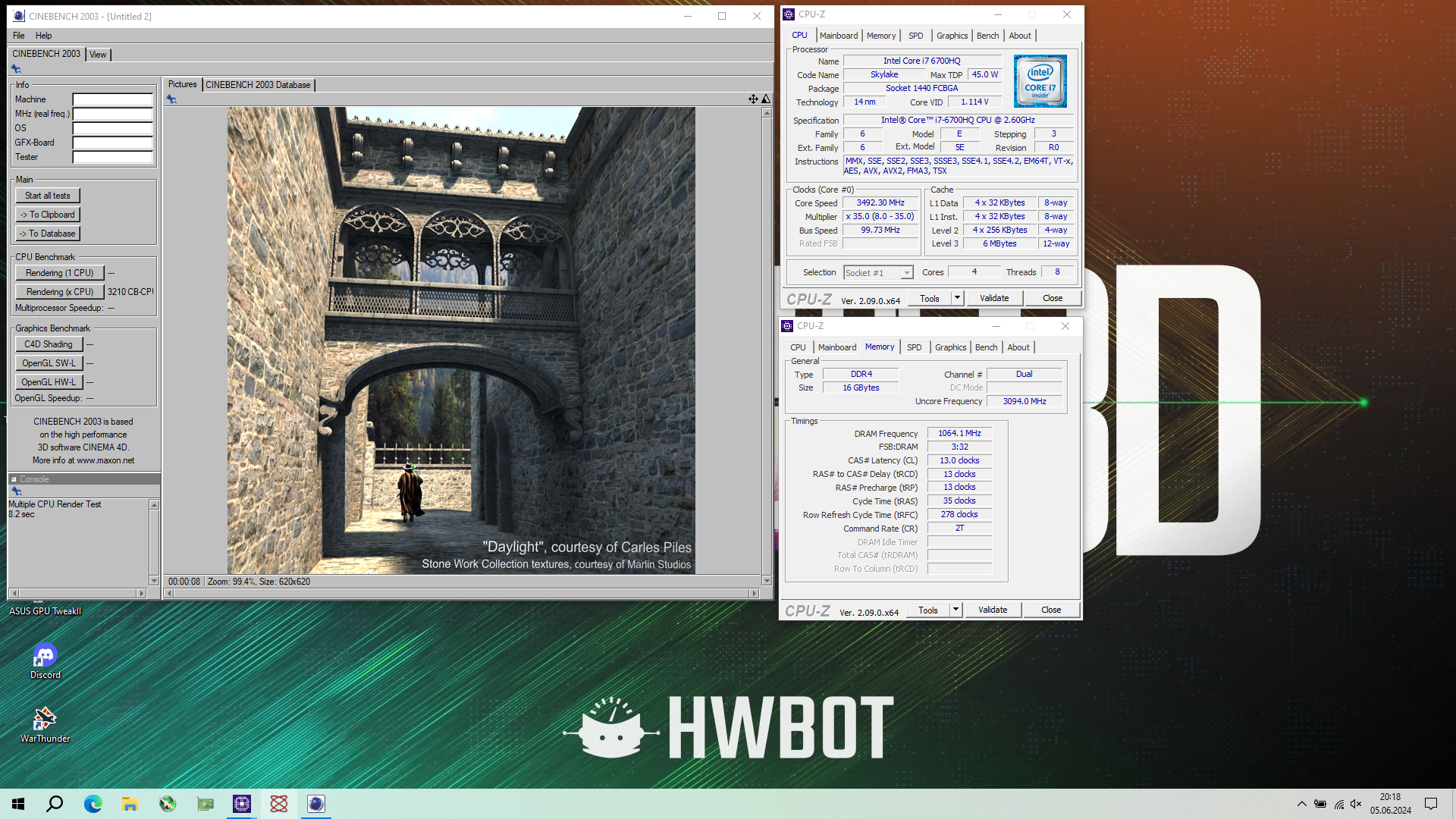This screenshot has width=1456, height=819.
Task: Select the Discord desktop shortcut
Action: click(x=45, y=661)
